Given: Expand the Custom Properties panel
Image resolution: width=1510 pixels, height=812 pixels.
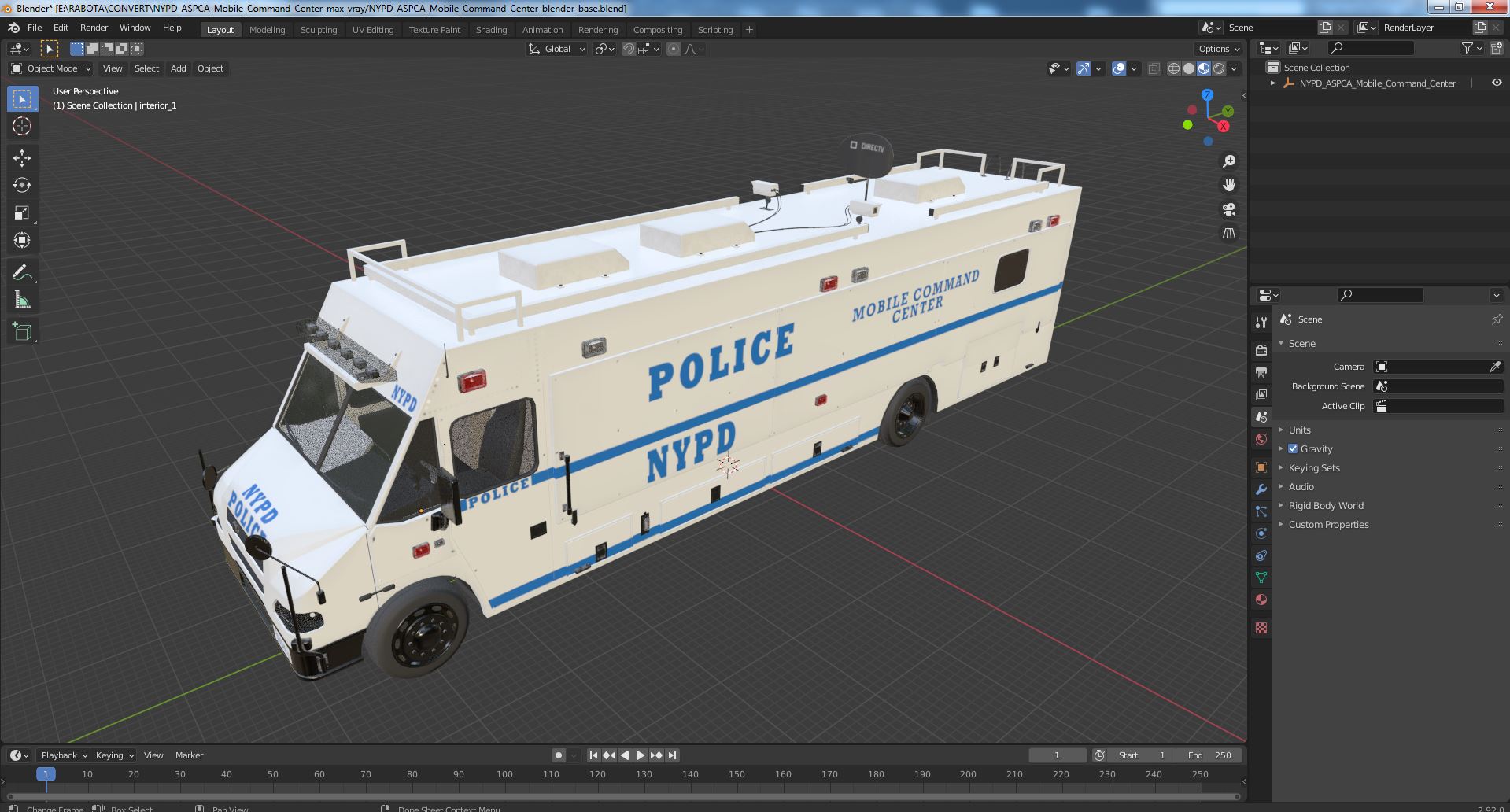Looking at the screenshot, I should (x=1328, y=524).
